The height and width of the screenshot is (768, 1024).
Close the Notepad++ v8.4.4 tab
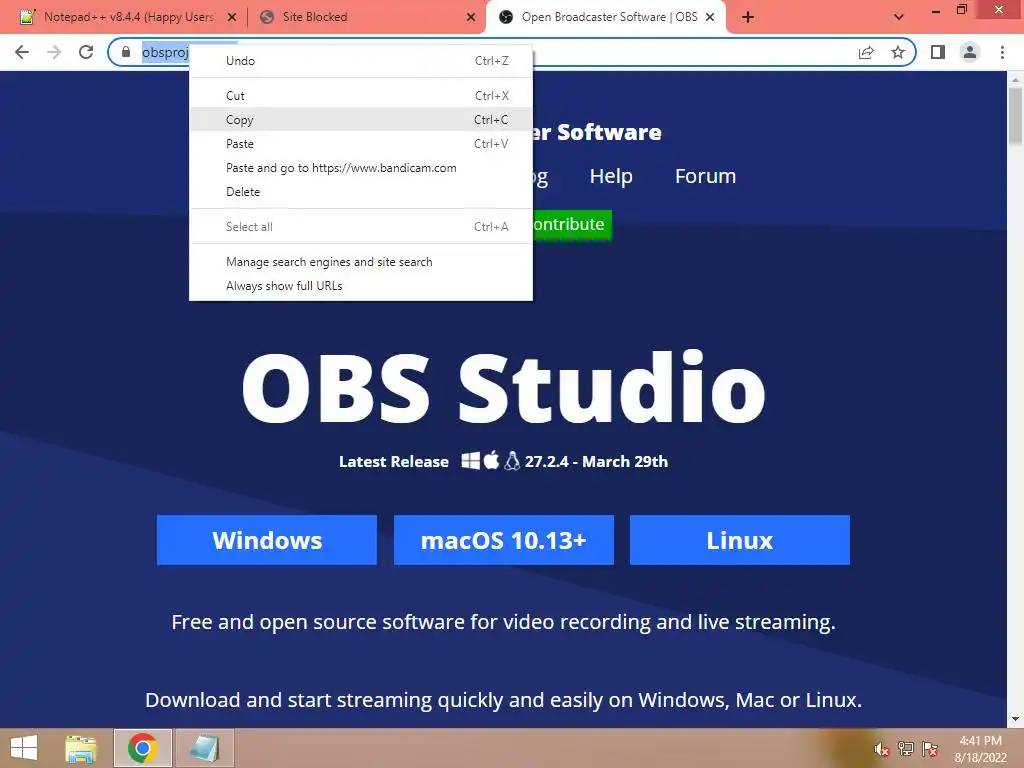click(232, 18)
